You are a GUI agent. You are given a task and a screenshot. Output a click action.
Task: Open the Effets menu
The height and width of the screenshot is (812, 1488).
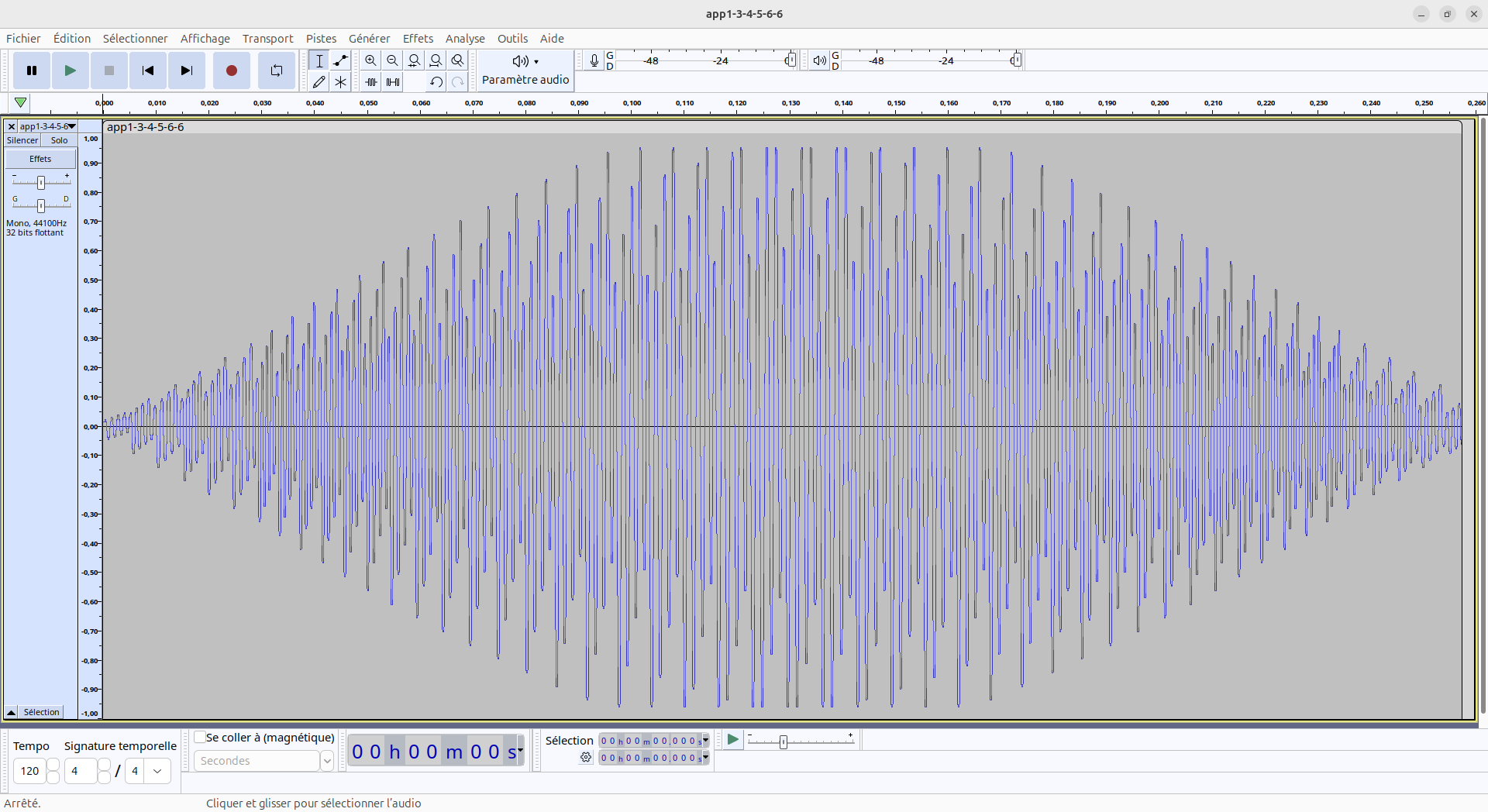[x=418, y=39]
